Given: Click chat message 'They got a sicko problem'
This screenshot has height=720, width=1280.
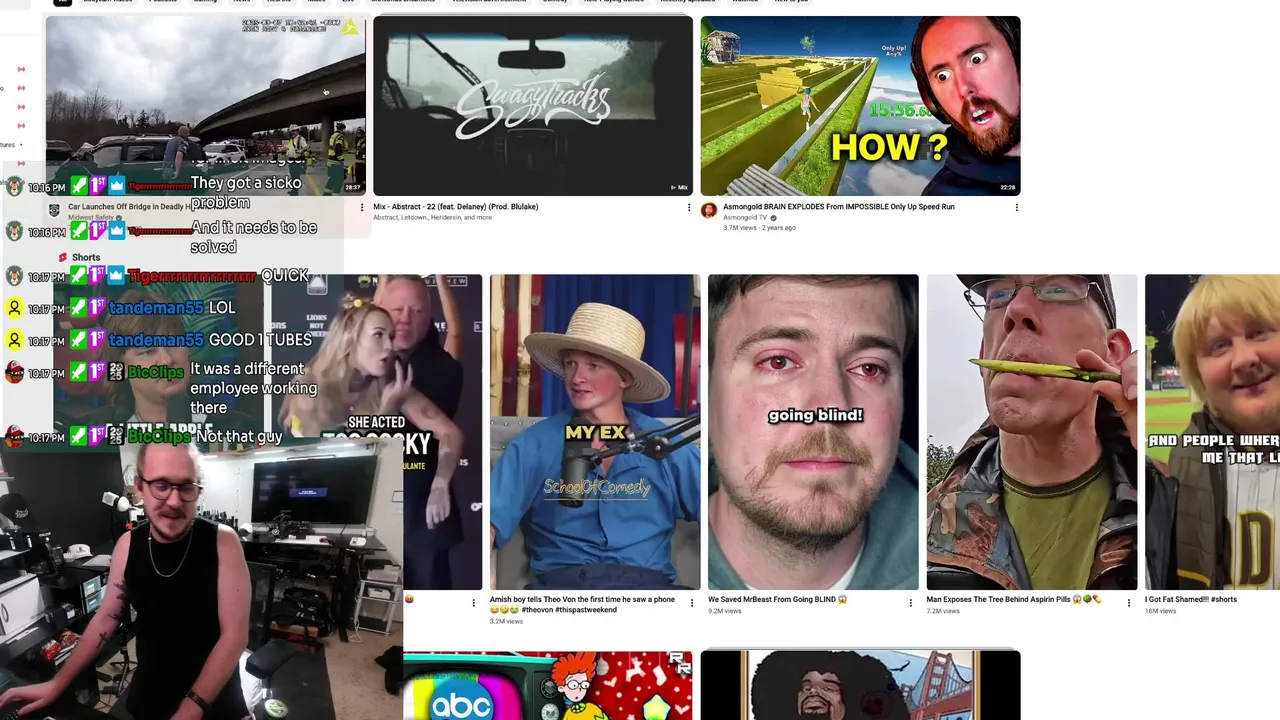Looking at the screenshot, I should pyautogui.click(x=246, y=192).
